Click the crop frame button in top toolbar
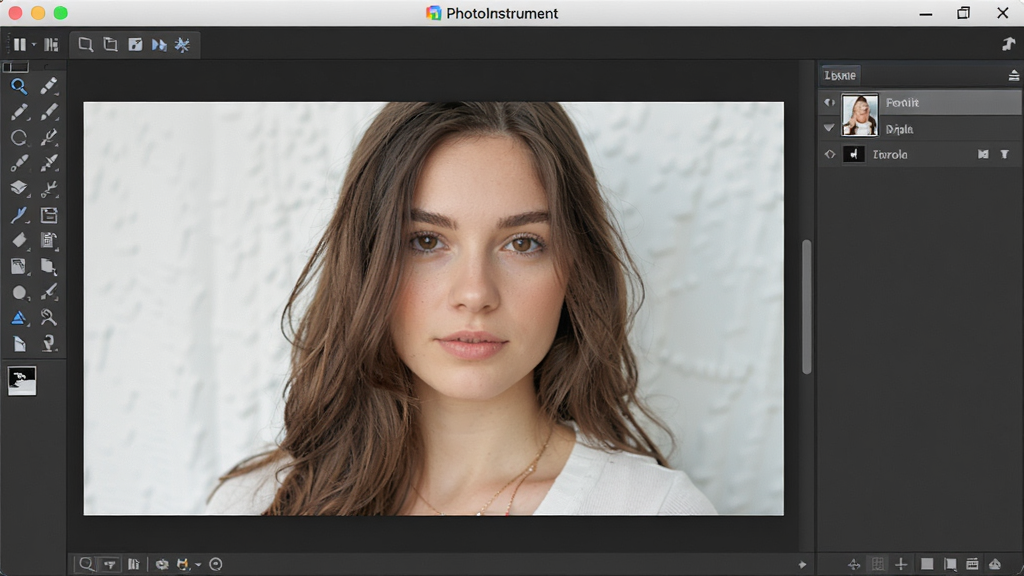This screenshot has width=1024, height=576. pos(110,44)
